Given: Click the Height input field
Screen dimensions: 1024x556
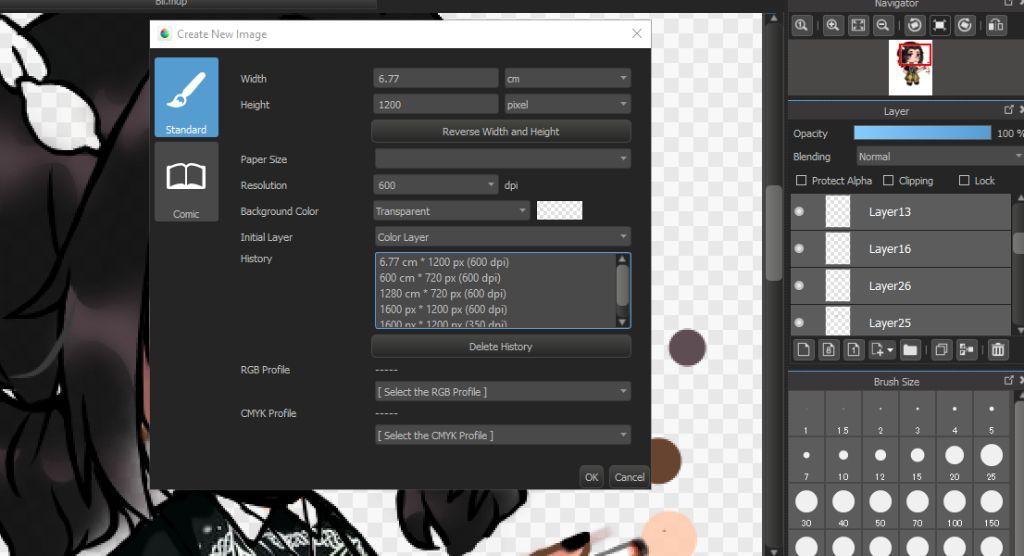Looking at the screenshot, I should [436, 105].
